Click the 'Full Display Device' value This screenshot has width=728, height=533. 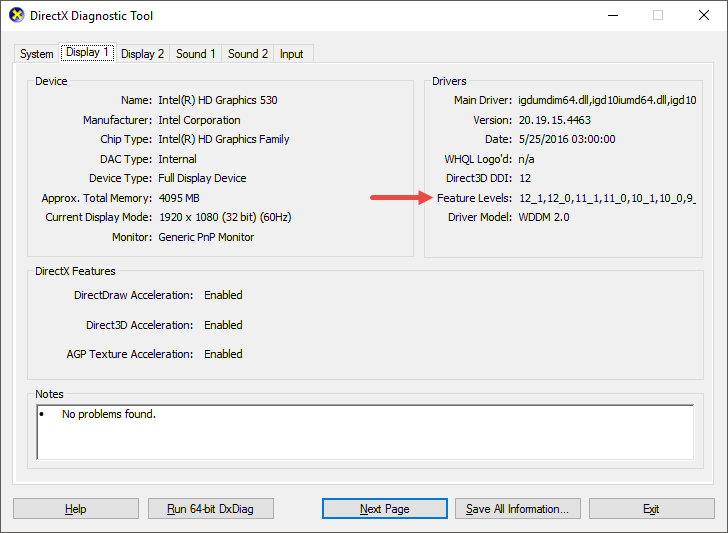pos(202,178)
